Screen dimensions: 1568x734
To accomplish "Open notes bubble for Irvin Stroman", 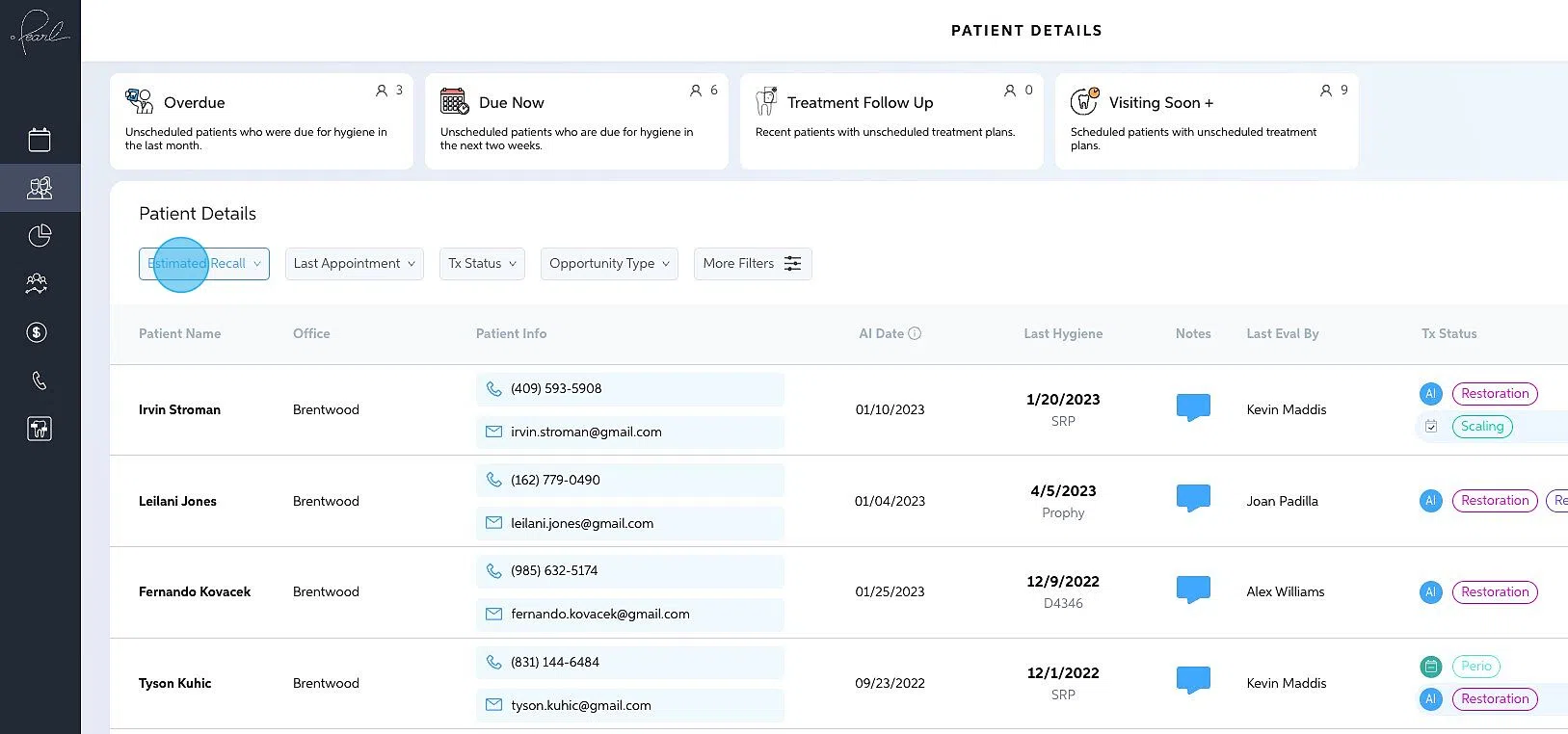I will pyautogui.click(x=1193, y=407).
